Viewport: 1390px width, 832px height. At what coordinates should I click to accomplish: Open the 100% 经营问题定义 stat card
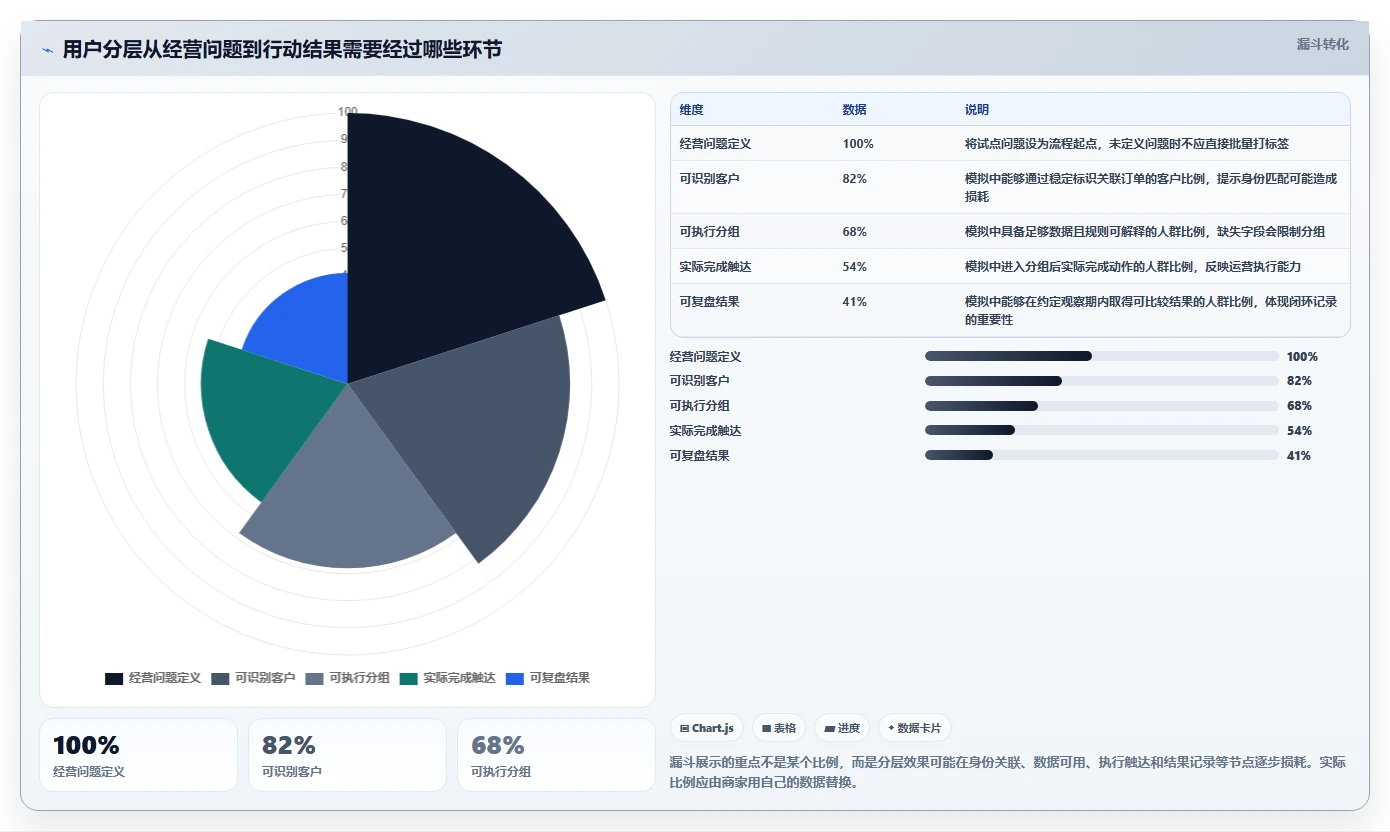138,755
